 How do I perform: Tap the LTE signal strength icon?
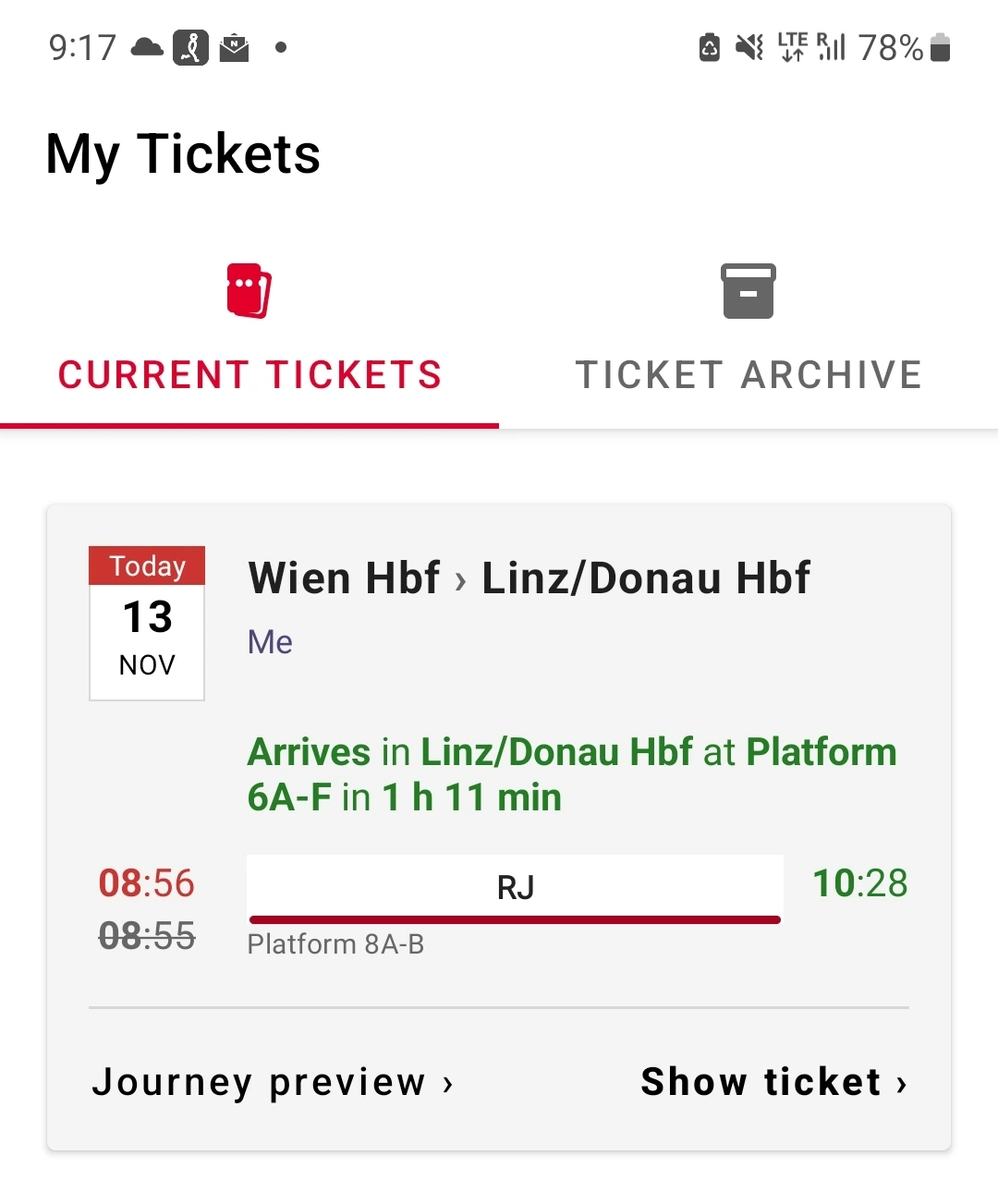[832, 47]
